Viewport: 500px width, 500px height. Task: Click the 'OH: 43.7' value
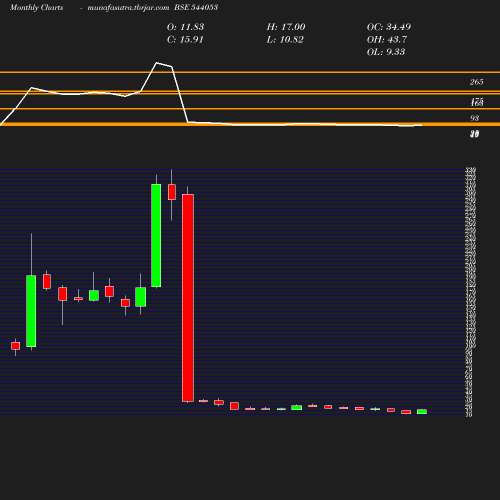387,40
